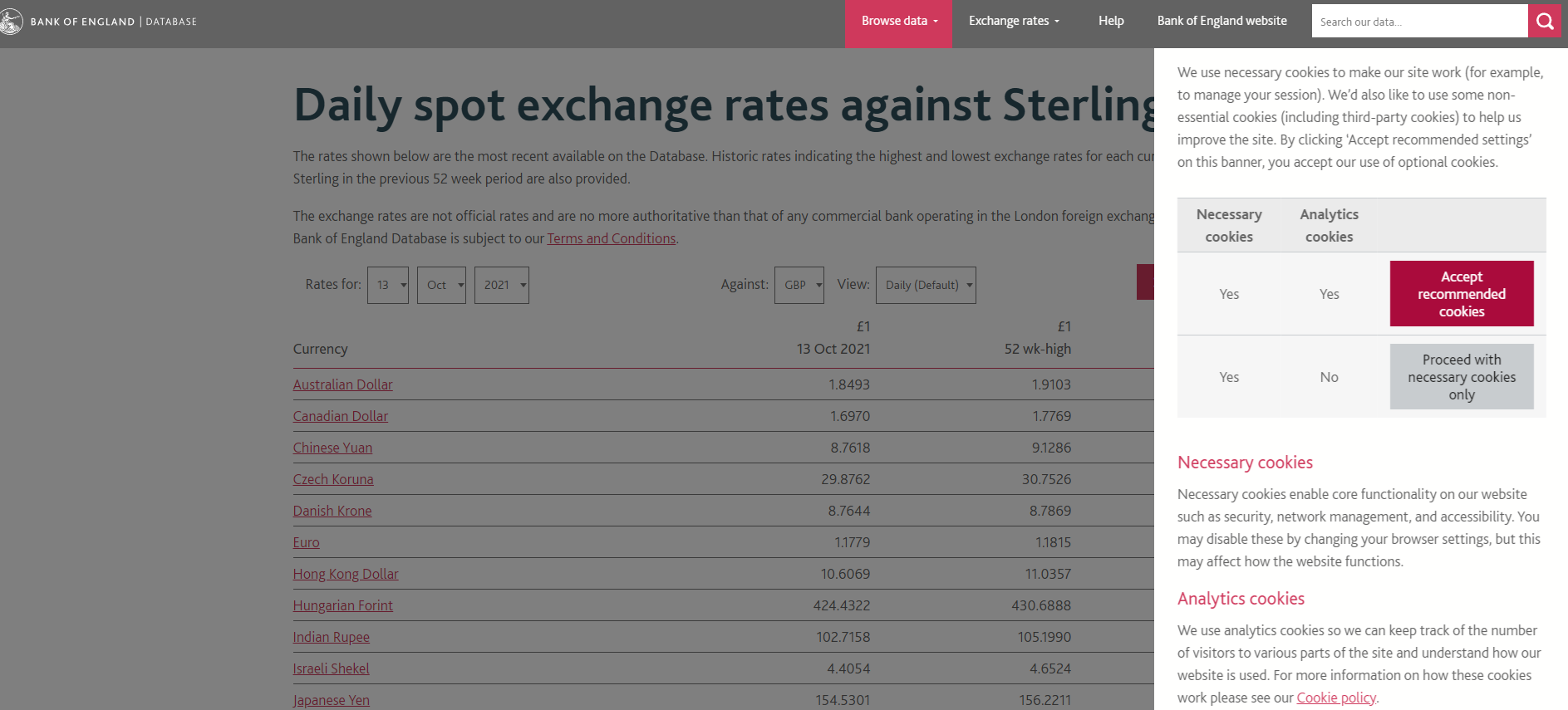Open the View dropdown Daily (Default)
The image size is (1568, 710).
[926, 285]
